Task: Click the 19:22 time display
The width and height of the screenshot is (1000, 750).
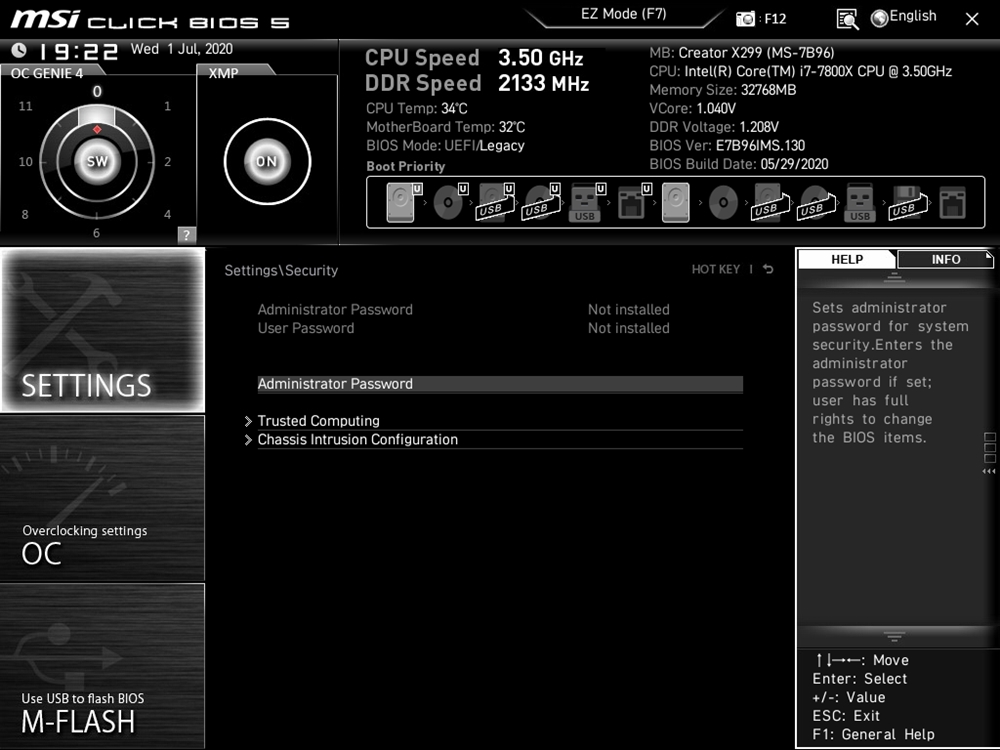Action: (x=78, y=51)
